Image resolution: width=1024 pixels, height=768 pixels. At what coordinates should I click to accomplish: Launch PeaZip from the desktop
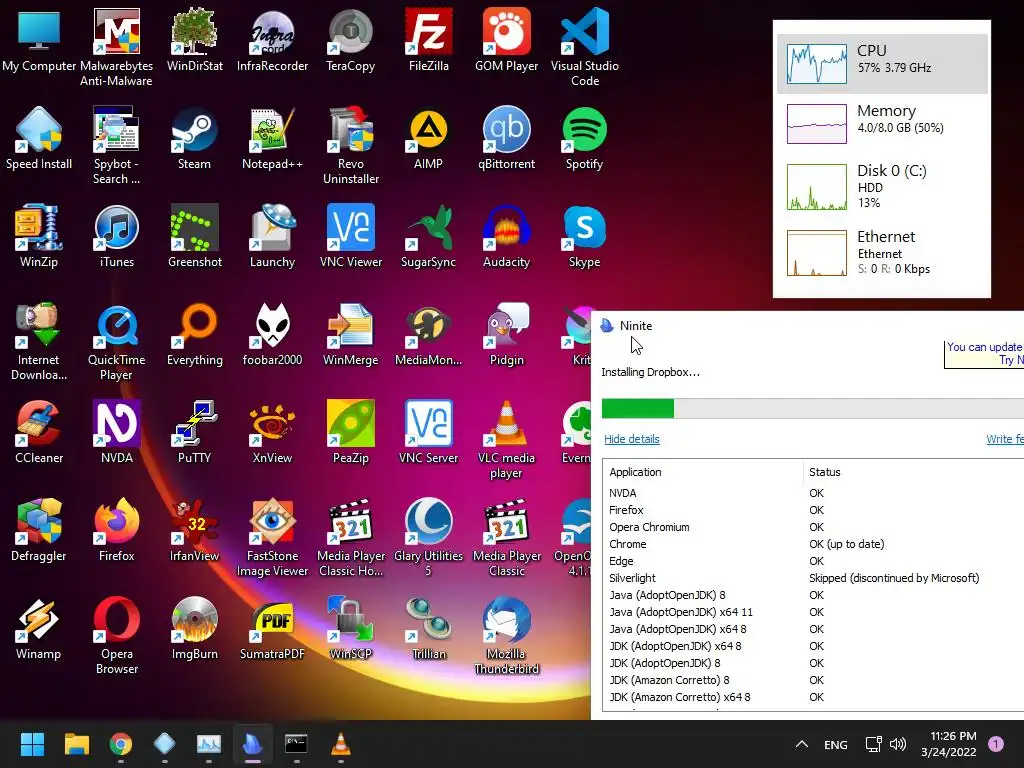click(351, 431)
